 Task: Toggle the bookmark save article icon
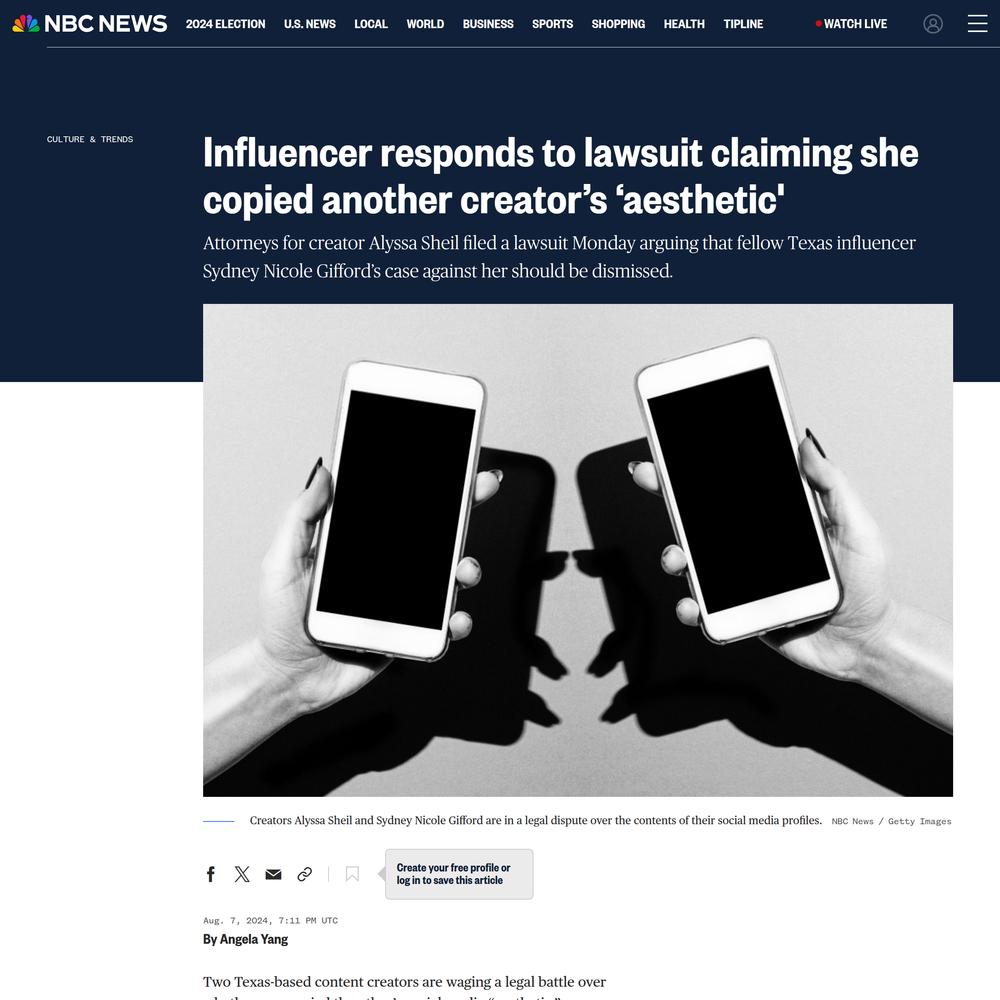tap(352, 874)
